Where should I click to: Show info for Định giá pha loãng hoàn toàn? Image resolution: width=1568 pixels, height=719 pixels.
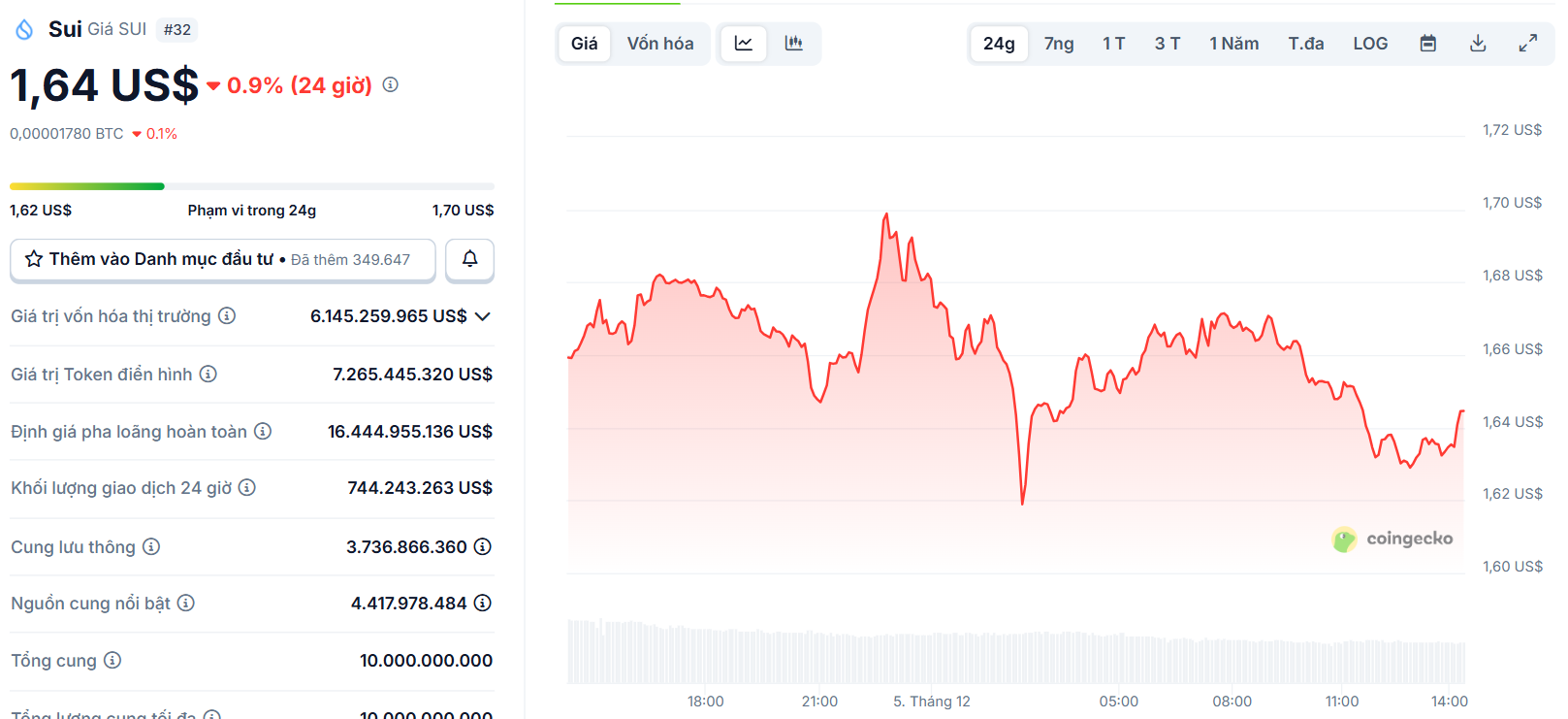click(263, 431)
